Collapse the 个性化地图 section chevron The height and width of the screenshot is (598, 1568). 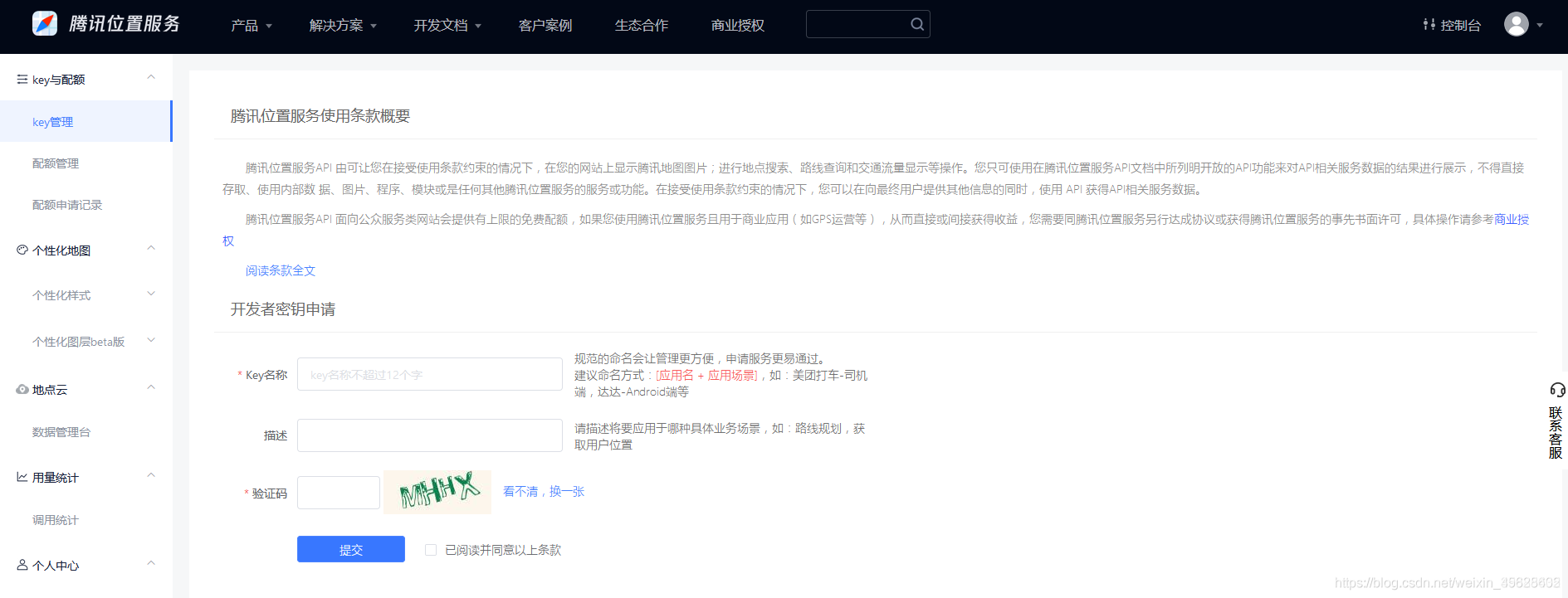pyautogui.click(x=151, y=248)
